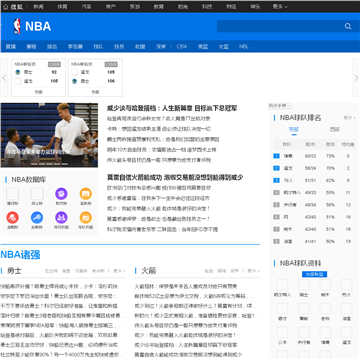Open 更多 in the 勇士 section header
The image size is (360, 360).
[x=119, y=271]
